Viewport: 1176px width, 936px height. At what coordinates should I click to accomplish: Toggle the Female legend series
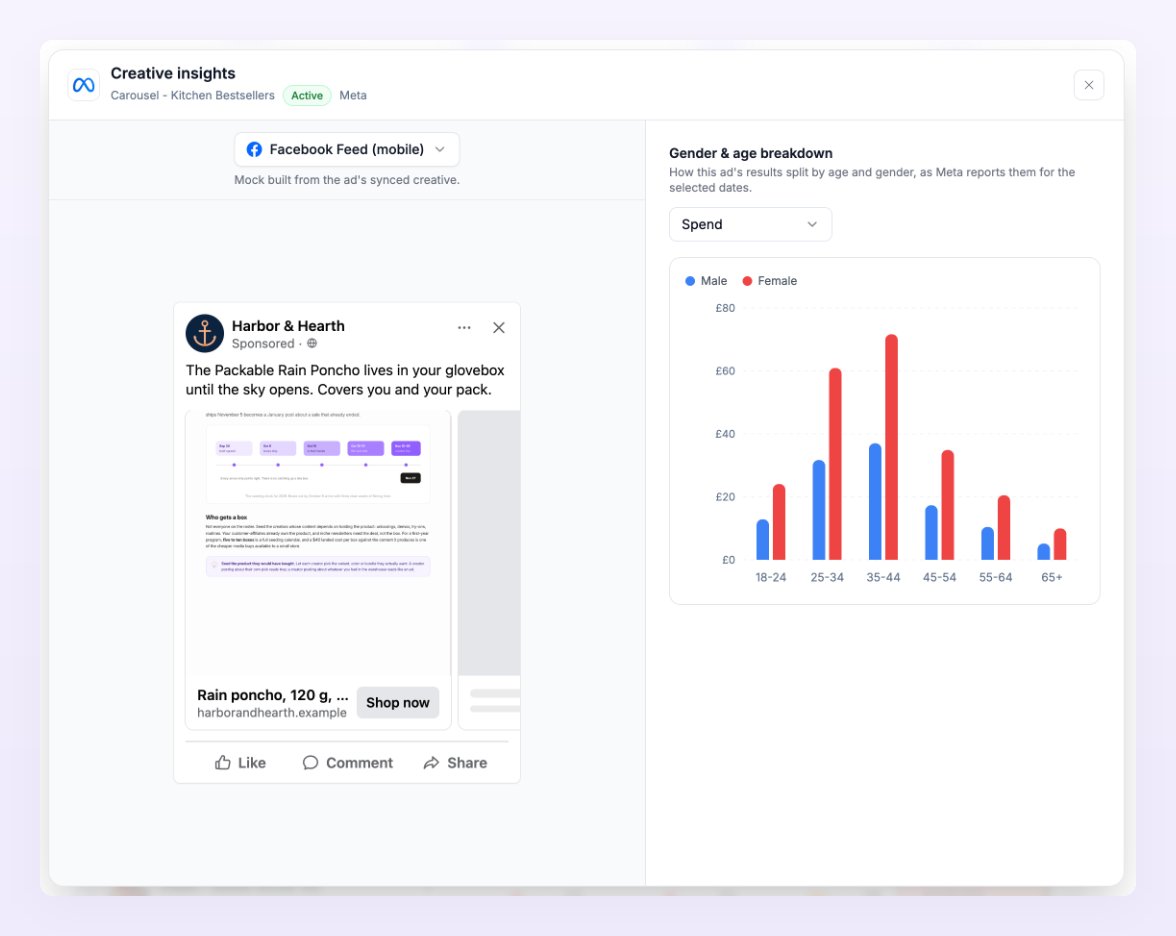pos(770,280)
